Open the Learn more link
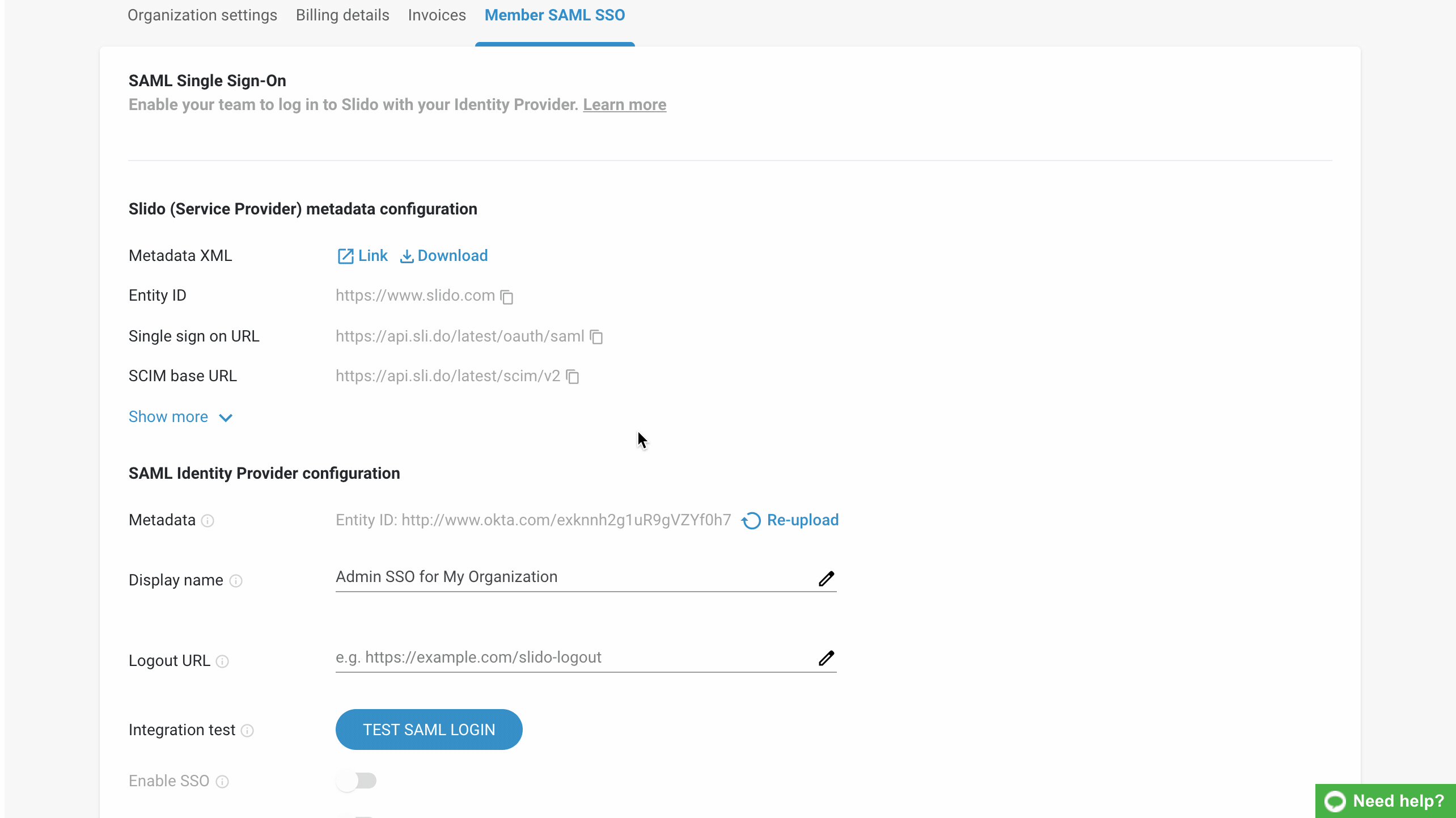 point(624,105)
